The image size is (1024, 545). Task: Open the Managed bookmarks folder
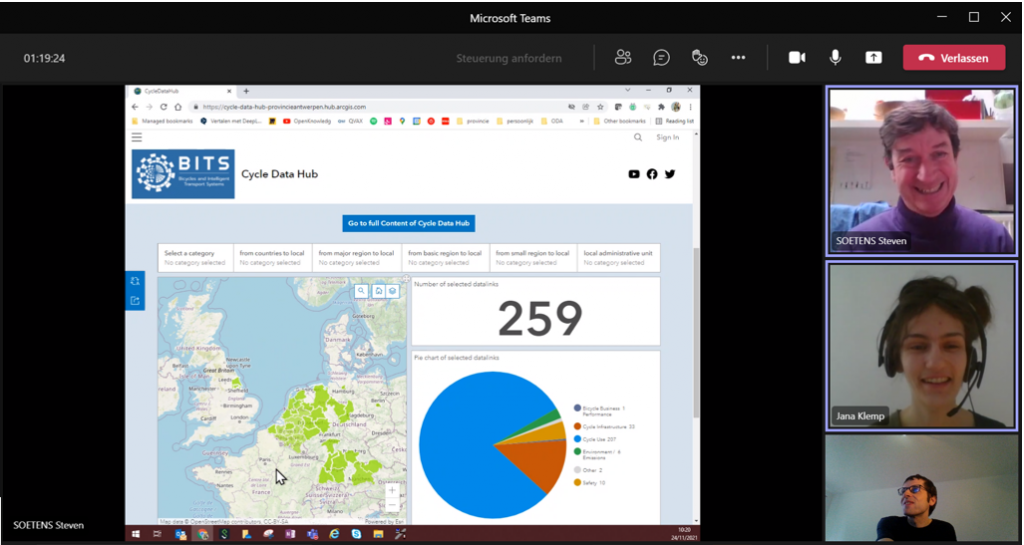click(163, 121)
